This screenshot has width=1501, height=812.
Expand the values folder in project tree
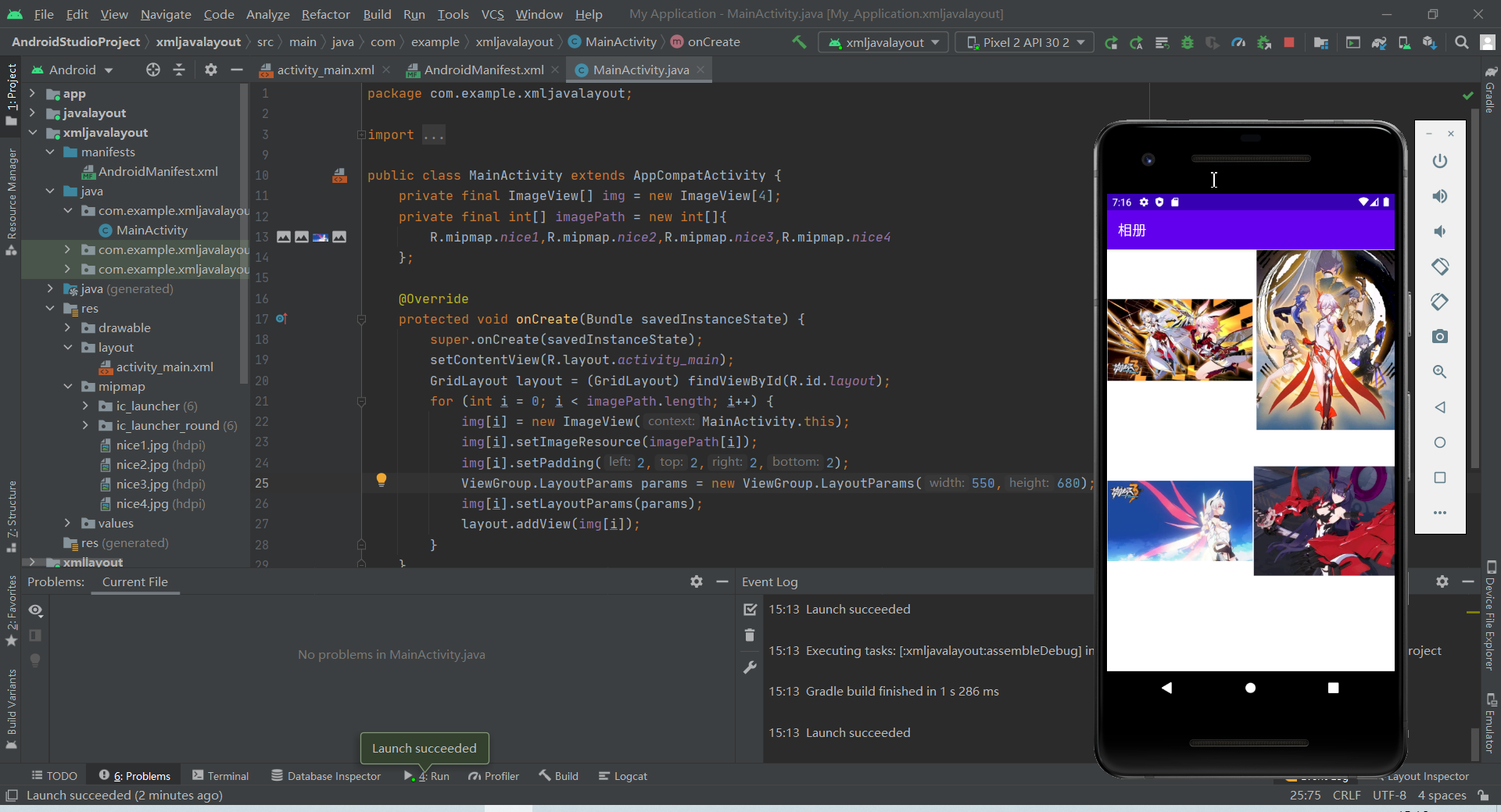click(x=68, y=523)
